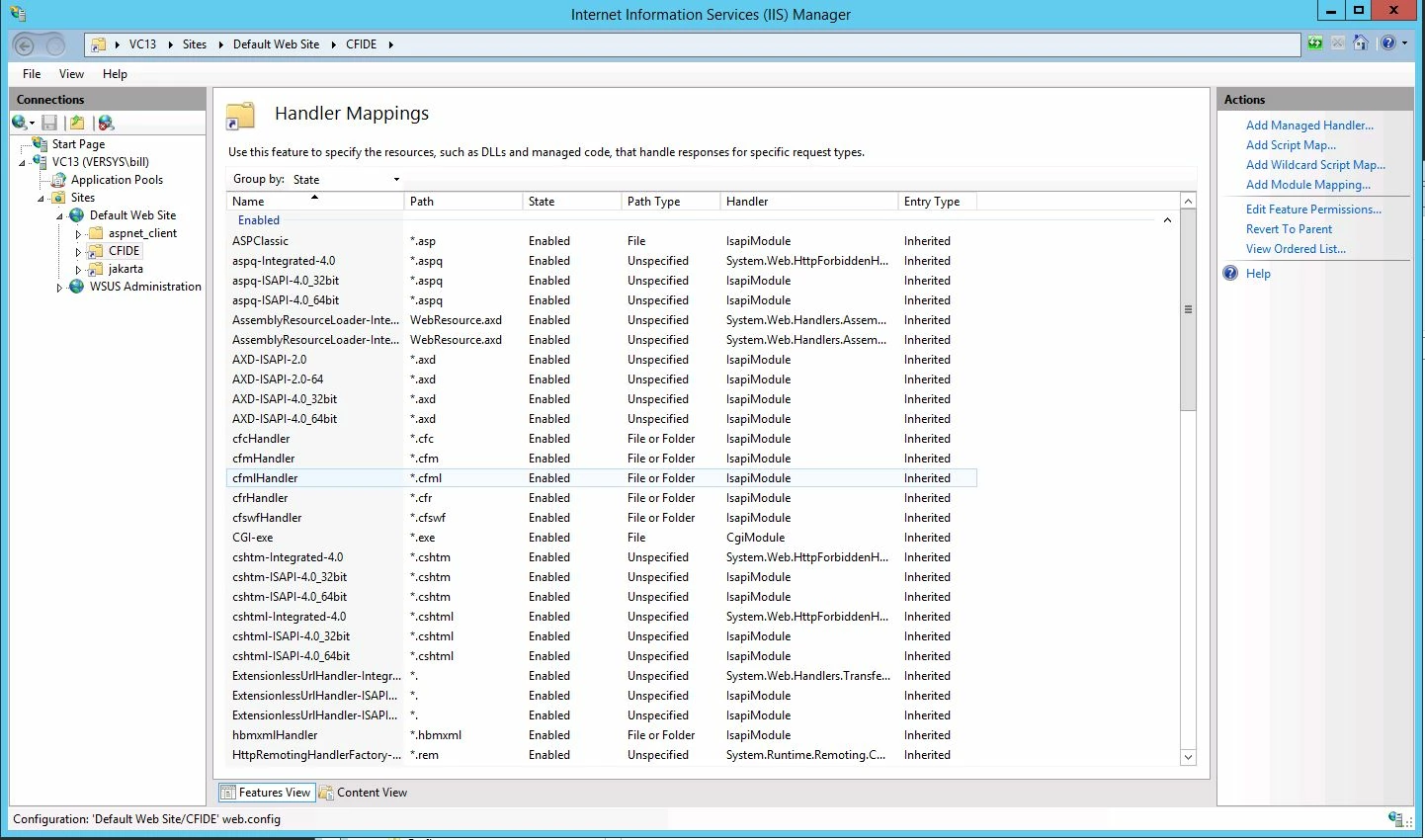Open the Create New Connection dropdown arrow
The width and height of the screenshot is (1425, 840).
coord(32,124)
